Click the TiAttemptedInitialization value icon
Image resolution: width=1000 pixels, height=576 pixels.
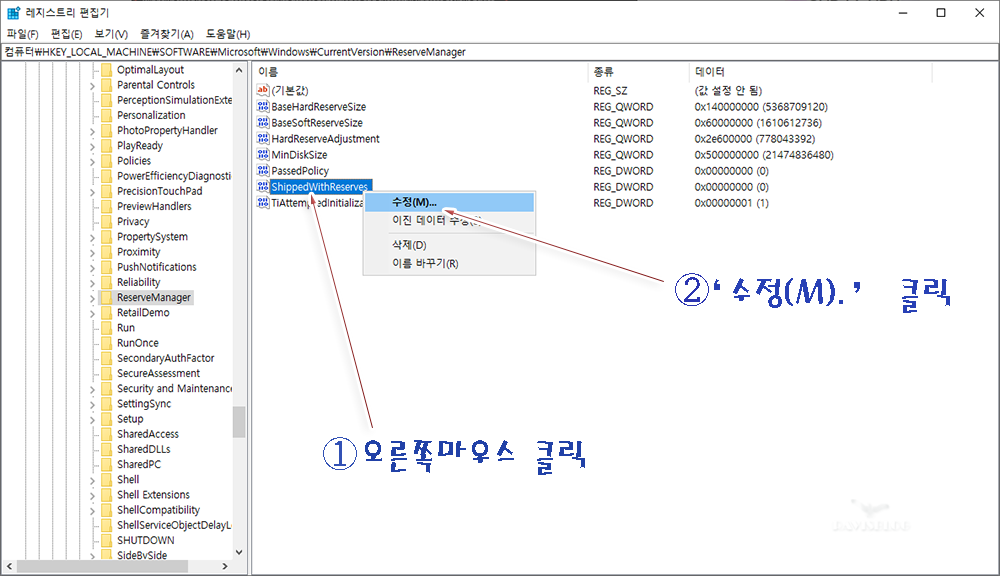263,202
